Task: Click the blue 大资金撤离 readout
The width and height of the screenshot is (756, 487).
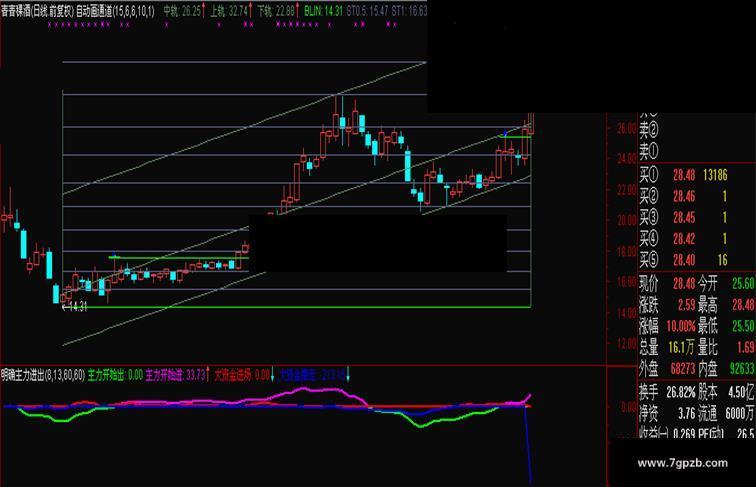Action: (x=312, y=375)
